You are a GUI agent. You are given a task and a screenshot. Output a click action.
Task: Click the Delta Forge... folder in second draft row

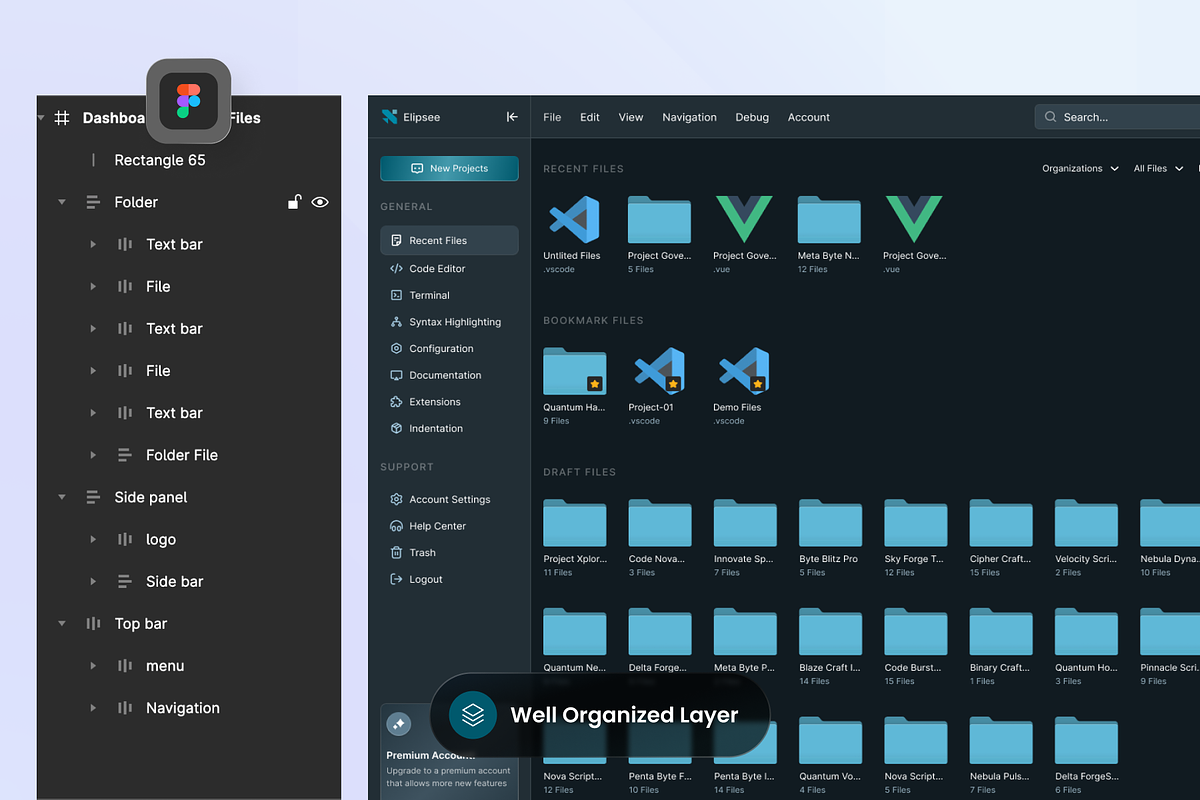(659, 632)
